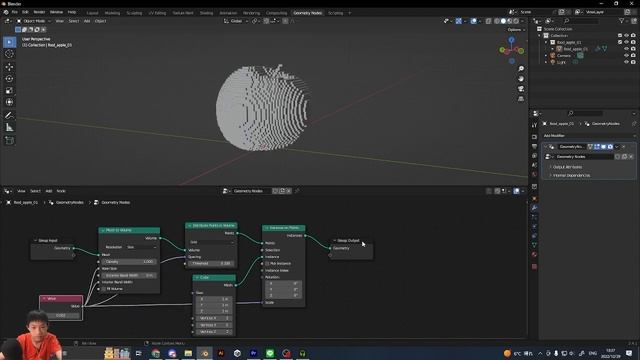Toggle camera view gizmo icon

tap(521, 89)
